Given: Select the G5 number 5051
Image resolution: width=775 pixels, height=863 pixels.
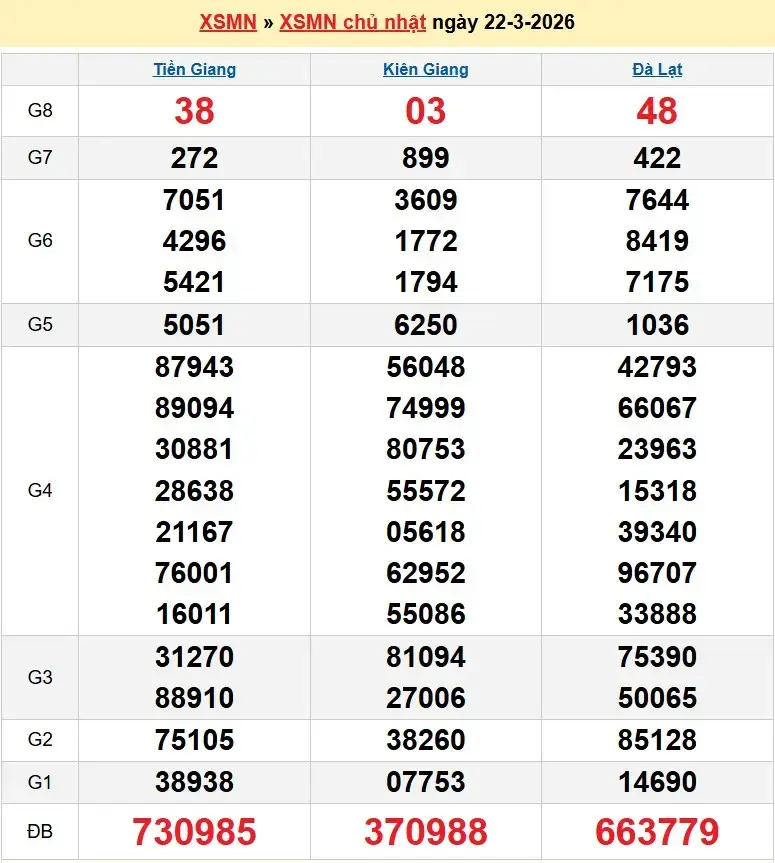Looking at the screenshot, I should (194, 325).
